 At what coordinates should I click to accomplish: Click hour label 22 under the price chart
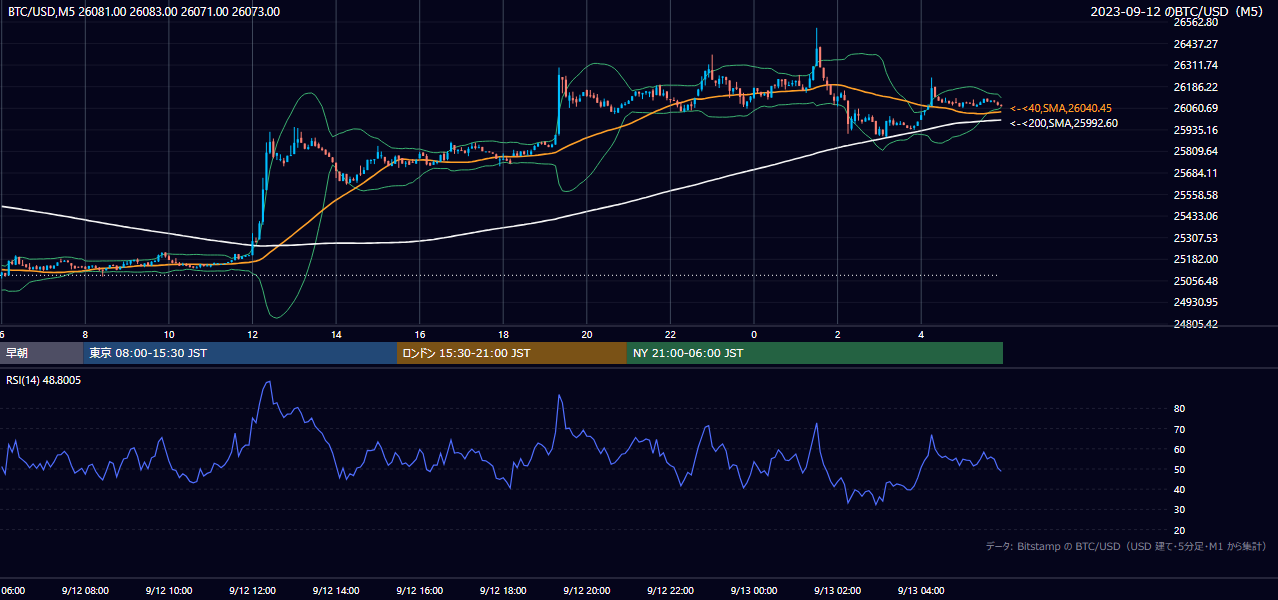coord(671,335)
